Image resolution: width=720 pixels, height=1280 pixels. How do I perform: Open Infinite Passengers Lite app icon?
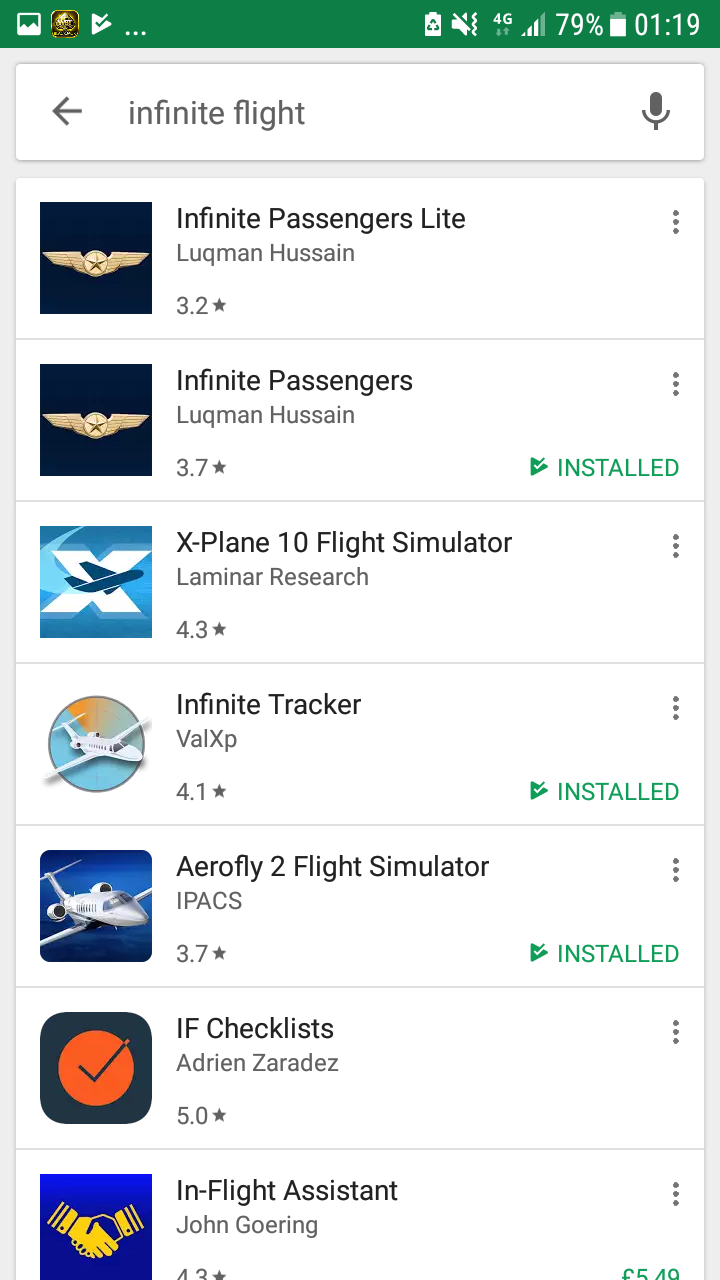[96, 258]
